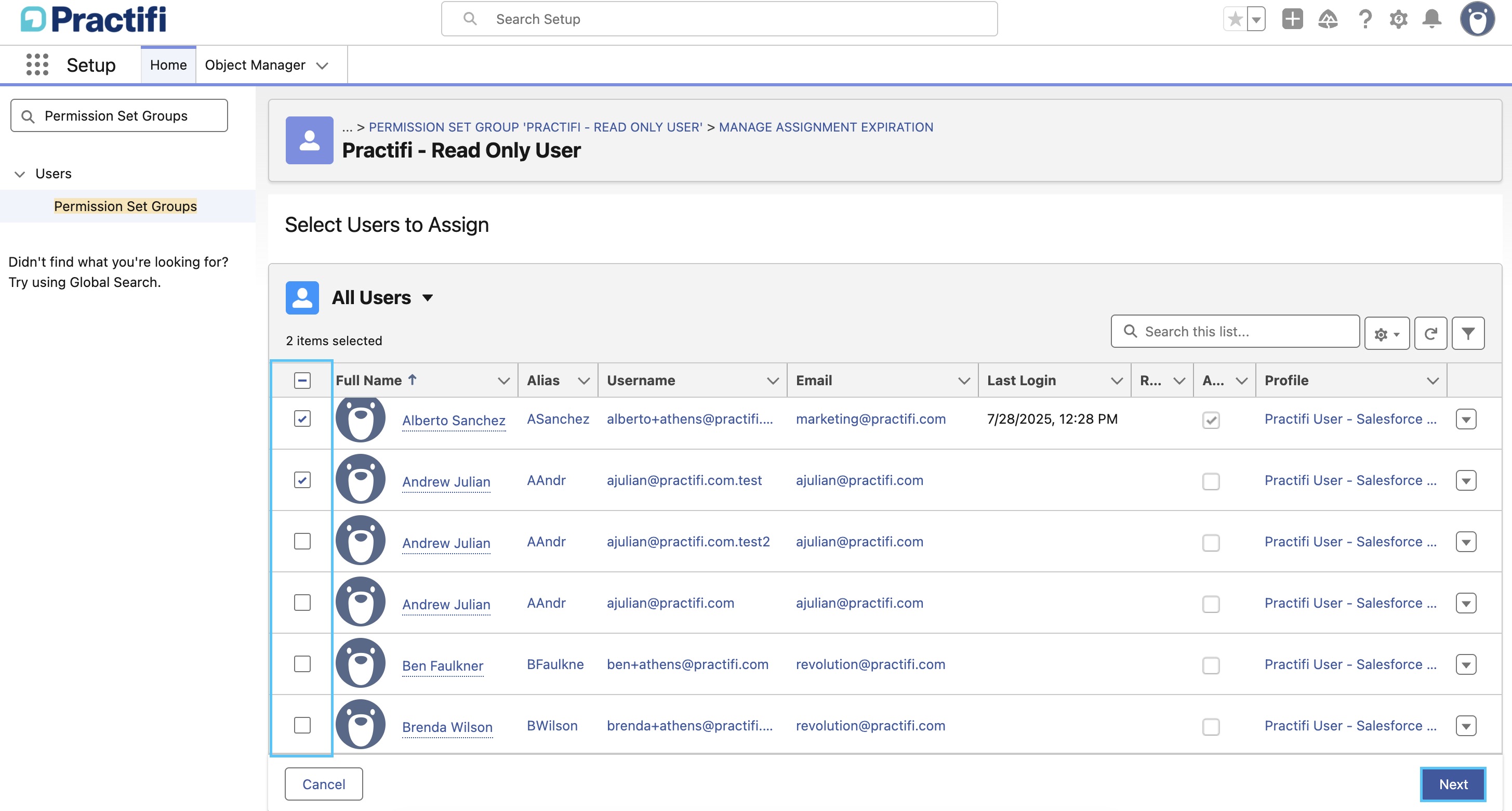Screen dimensions: 1512x811
Task: Open the help question mark icon
Action: (1364, 19)
